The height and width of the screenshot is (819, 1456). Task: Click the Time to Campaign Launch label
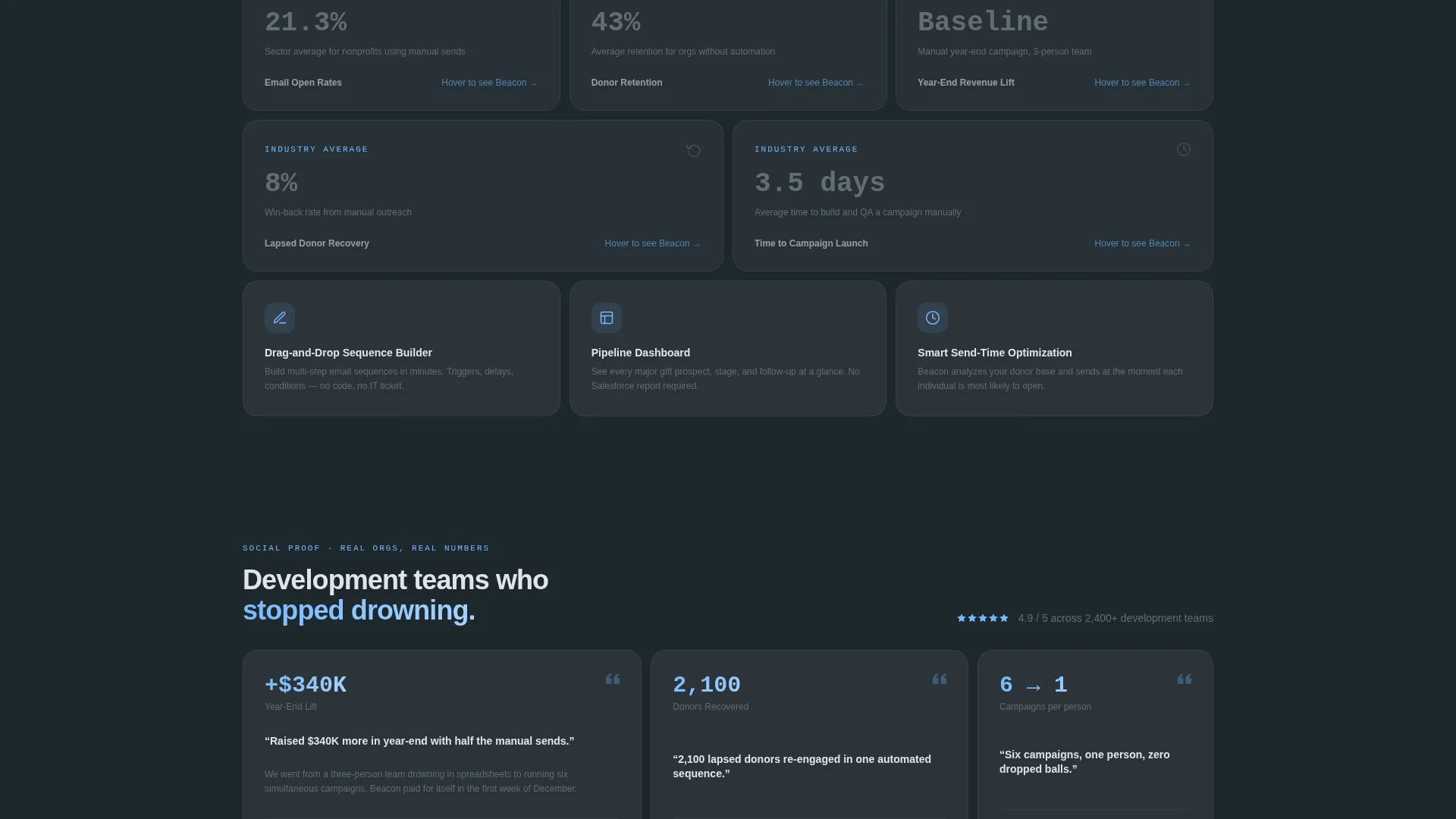[x=811, y=243]
